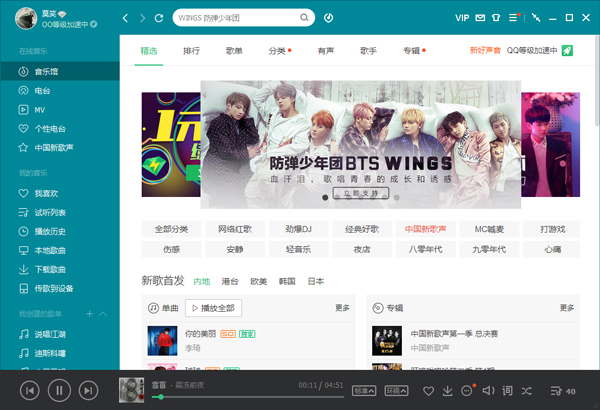Open the 轻音乐 category
Viewport: 600px width, 410px height.
[298, 250]
